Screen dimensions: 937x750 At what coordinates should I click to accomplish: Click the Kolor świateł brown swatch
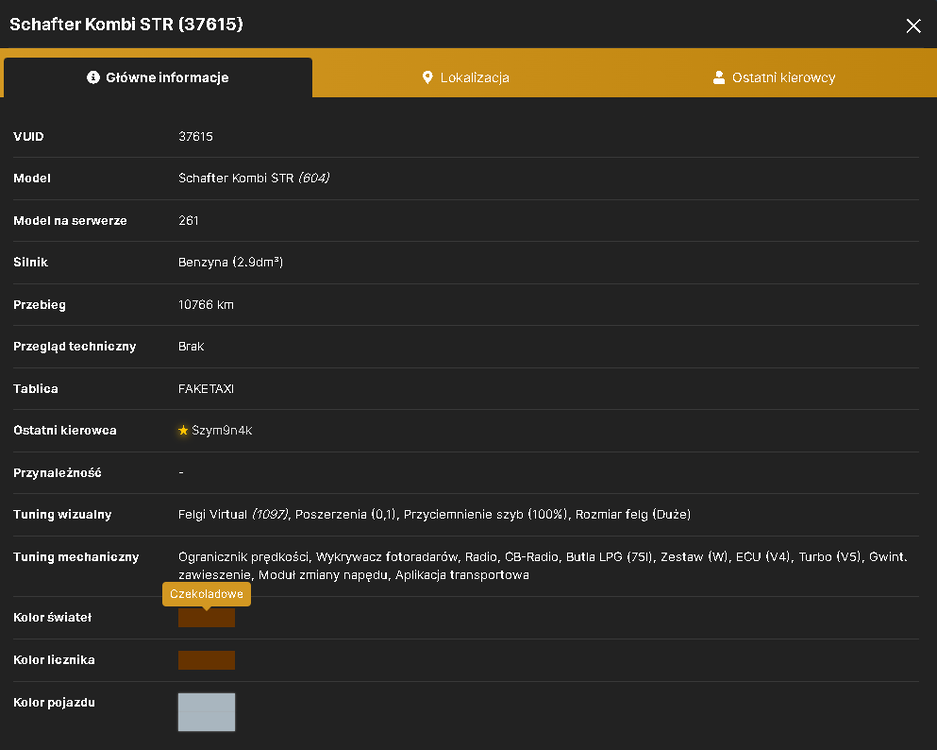click(206, 618)
